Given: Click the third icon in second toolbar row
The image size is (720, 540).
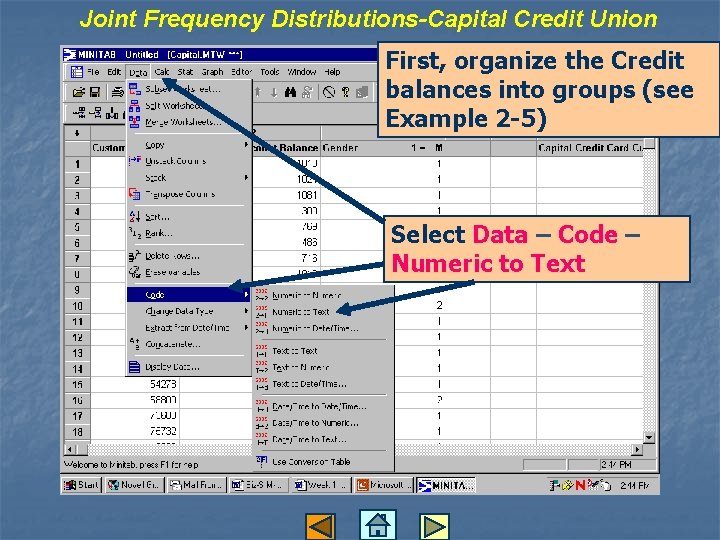Looking at the screenshot, I should tap(112, 112).
